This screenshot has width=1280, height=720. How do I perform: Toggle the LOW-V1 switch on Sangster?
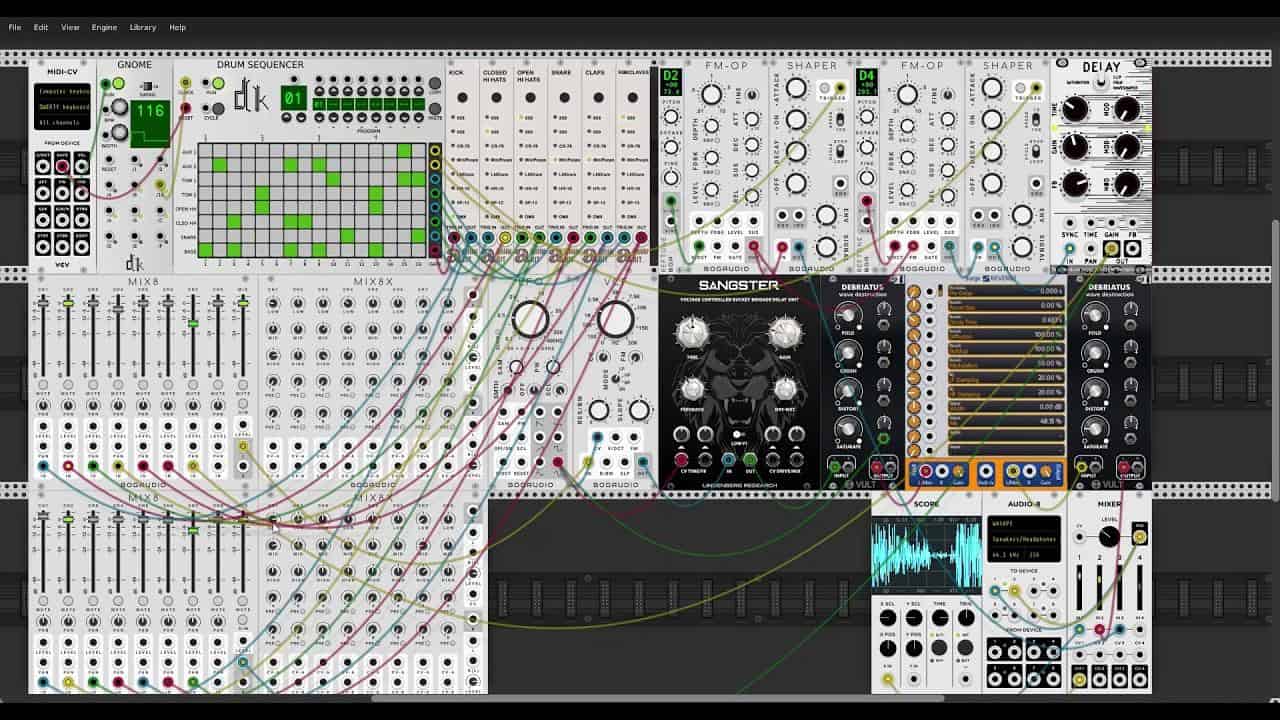(x=737, y=433)
